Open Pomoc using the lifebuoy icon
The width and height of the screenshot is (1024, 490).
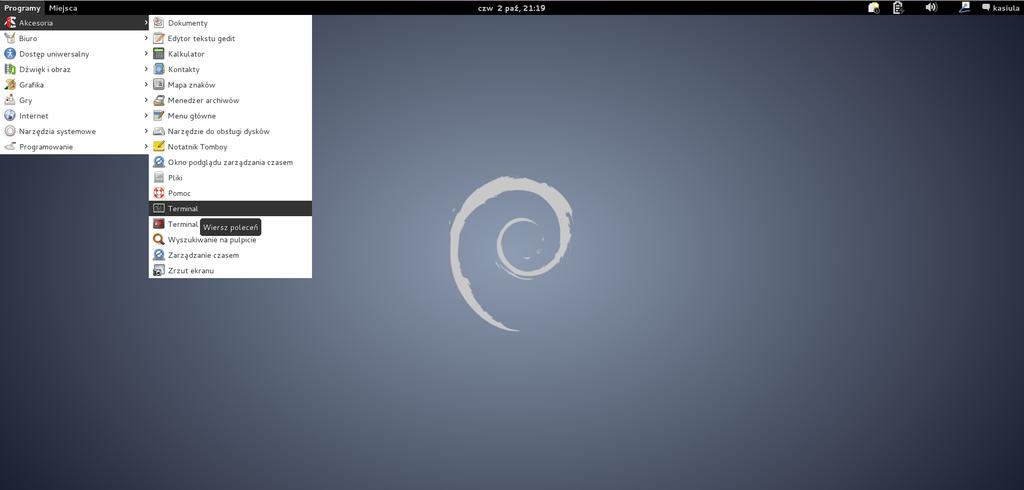click(159, 193)
